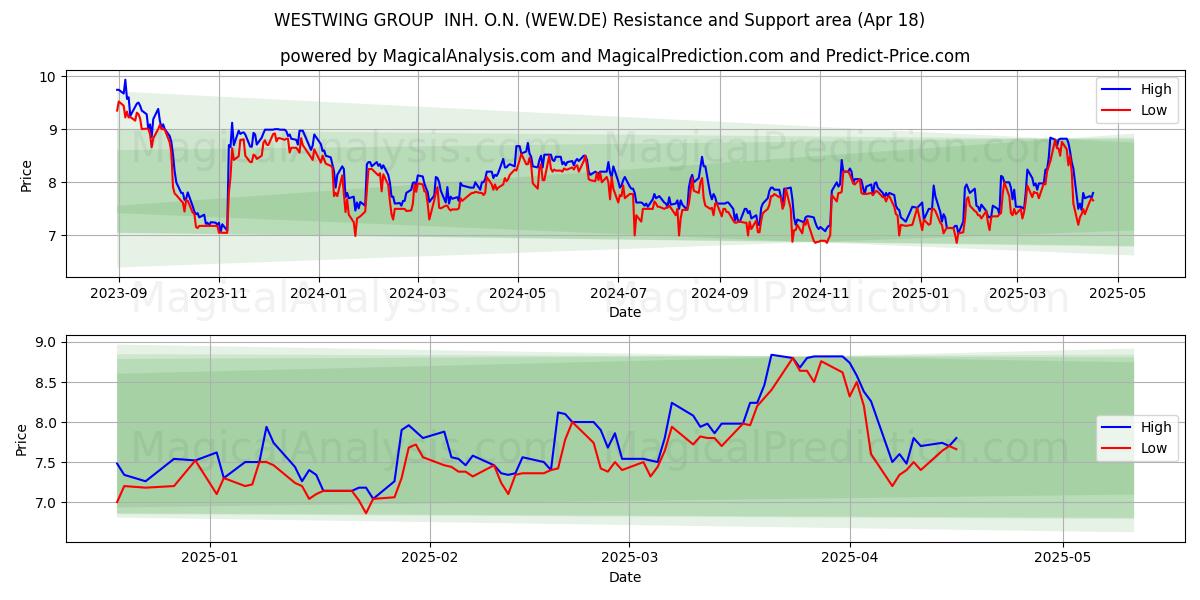Click the '2025-05' tick label on top chart
The image size is (1200, 600).
point(1117,295)
